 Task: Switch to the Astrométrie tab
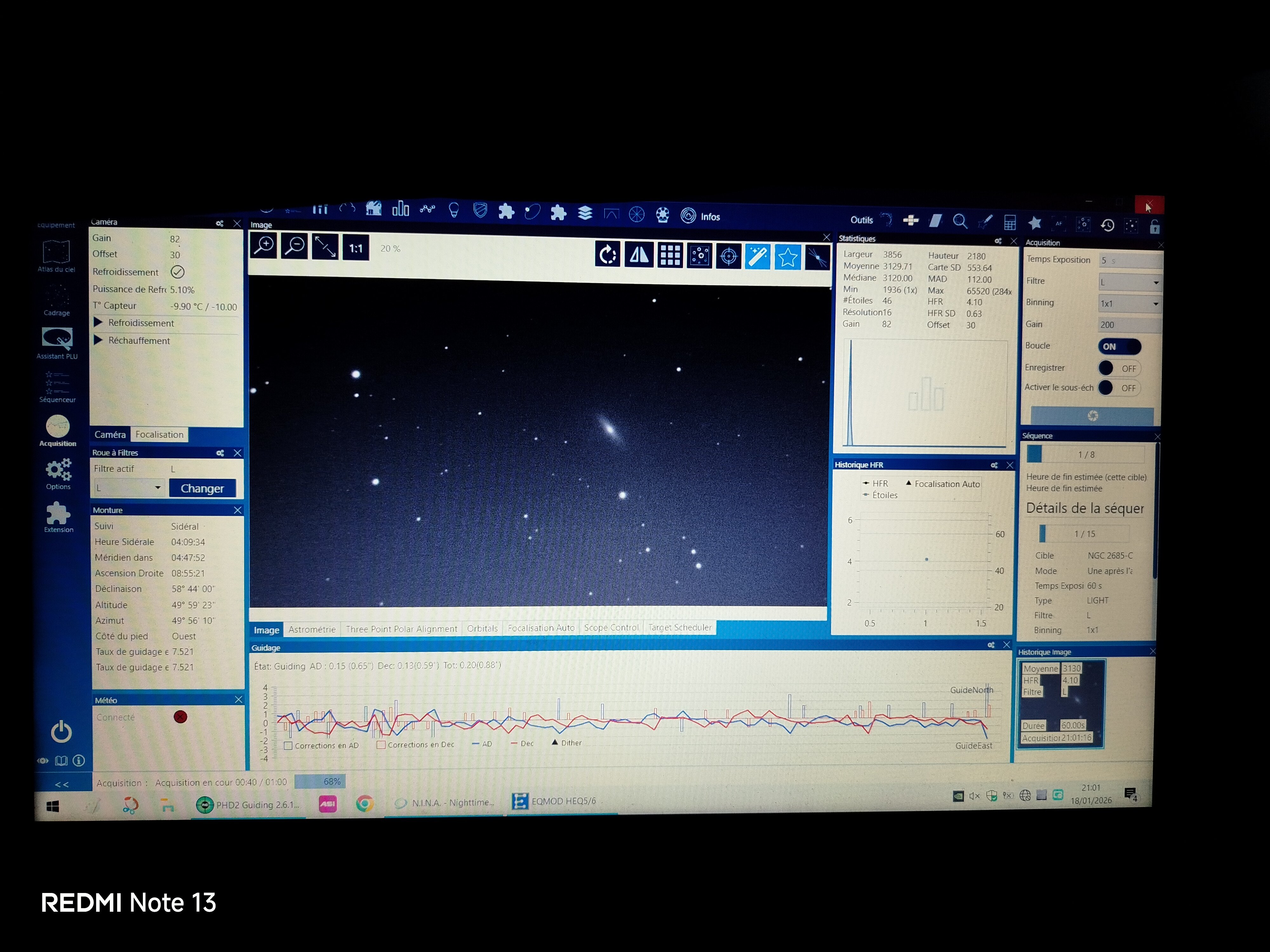pos(312,630)
